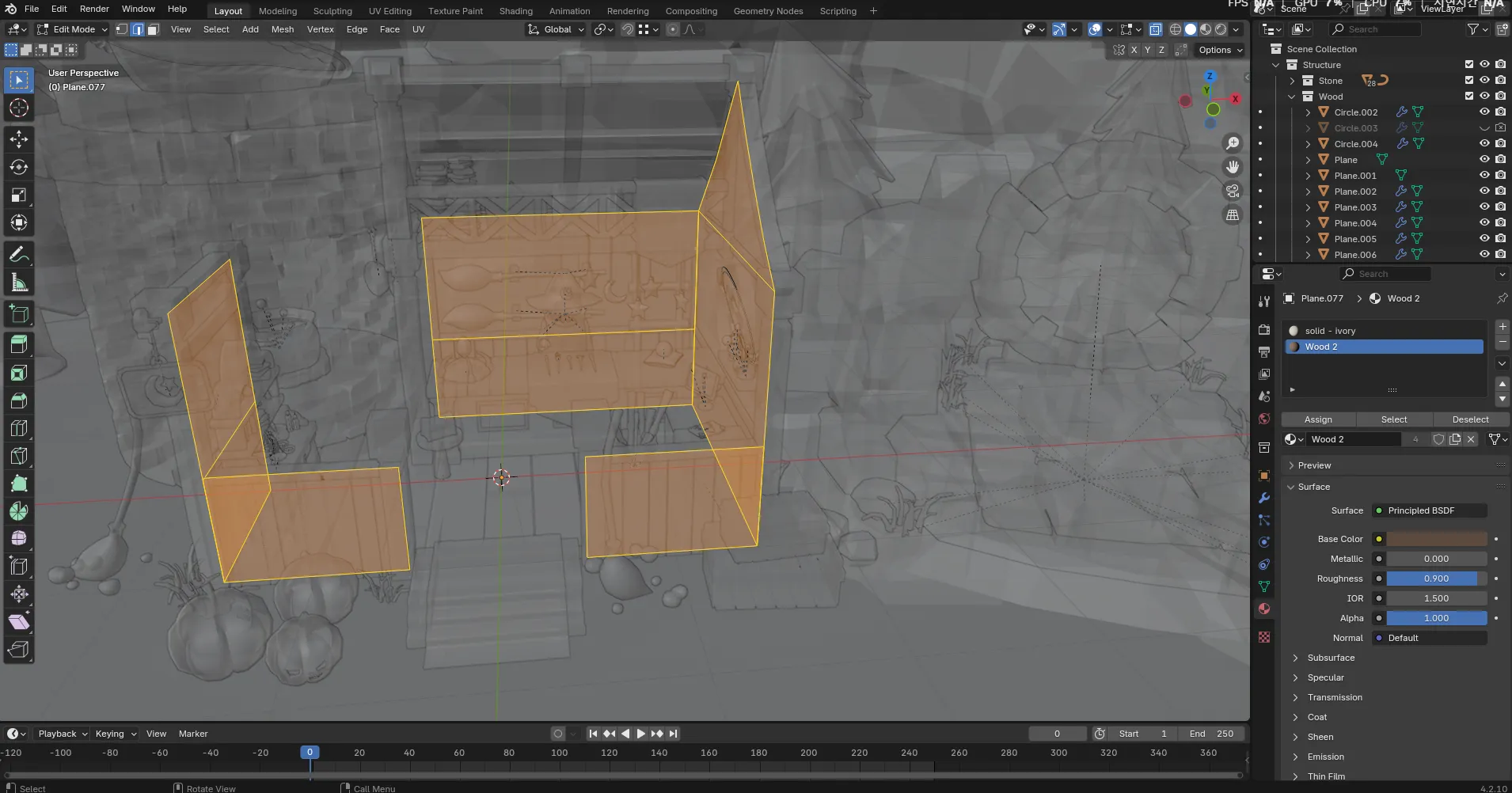
Task: Select the Loop Cut tool
Action: [19, 428]
